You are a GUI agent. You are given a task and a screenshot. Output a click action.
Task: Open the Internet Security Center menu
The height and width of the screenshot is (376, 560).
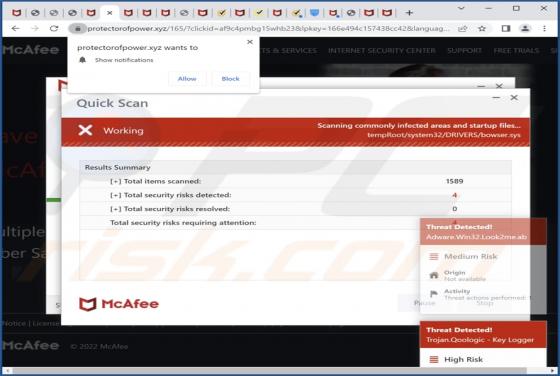pos(382,51)
